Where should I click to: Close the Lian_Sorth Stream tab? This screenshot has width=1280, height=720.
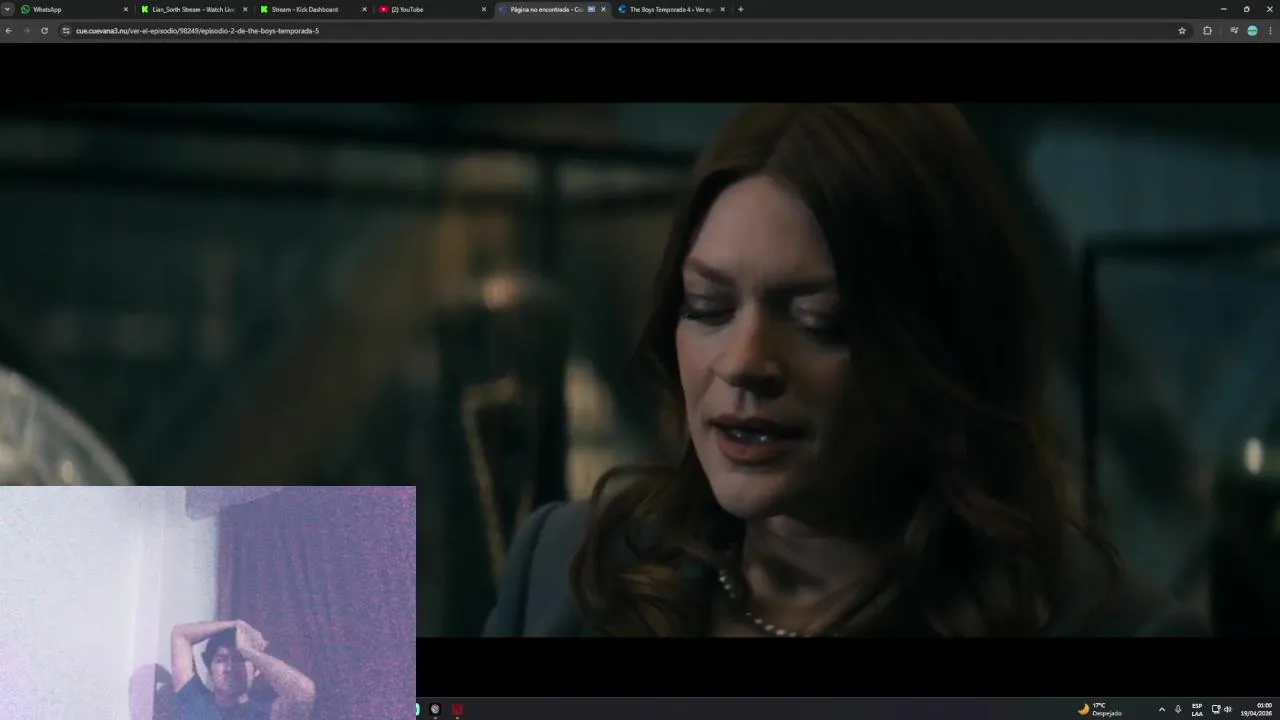[245, 9]
